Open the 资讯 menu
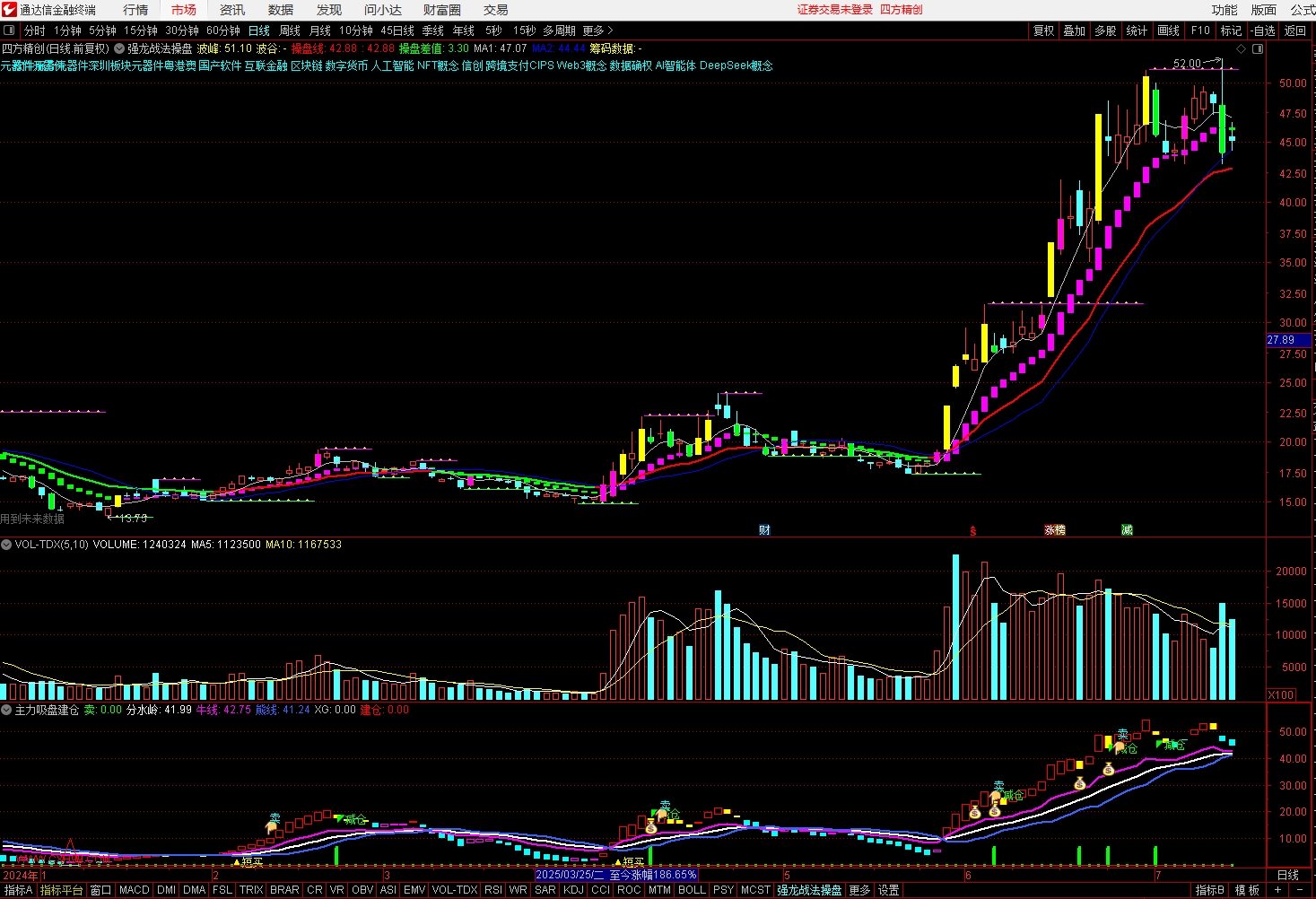This screenshot has height=899, width=1316. click(232, 10)
